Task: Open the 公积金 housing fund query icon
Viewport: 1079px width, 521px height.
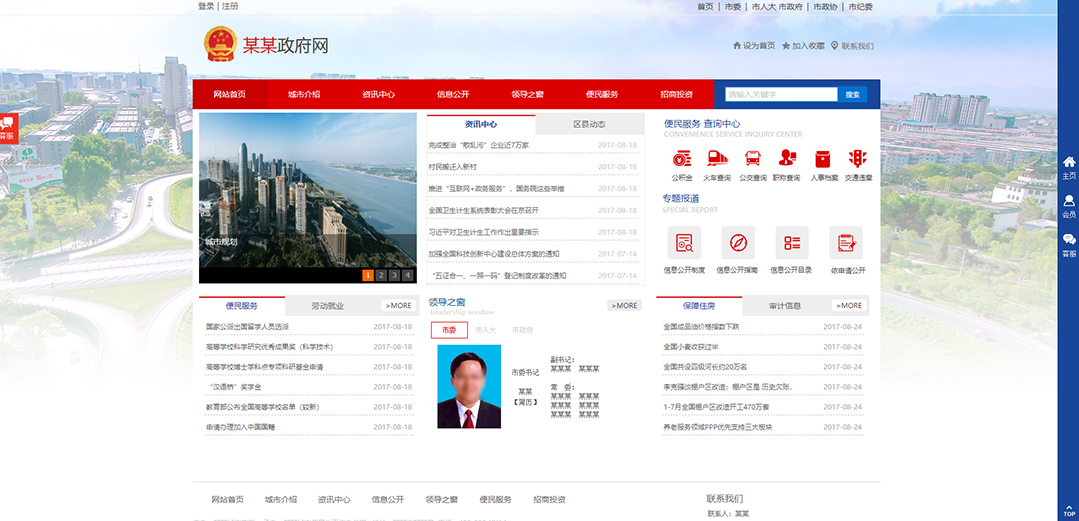Action: pos(682,158)
